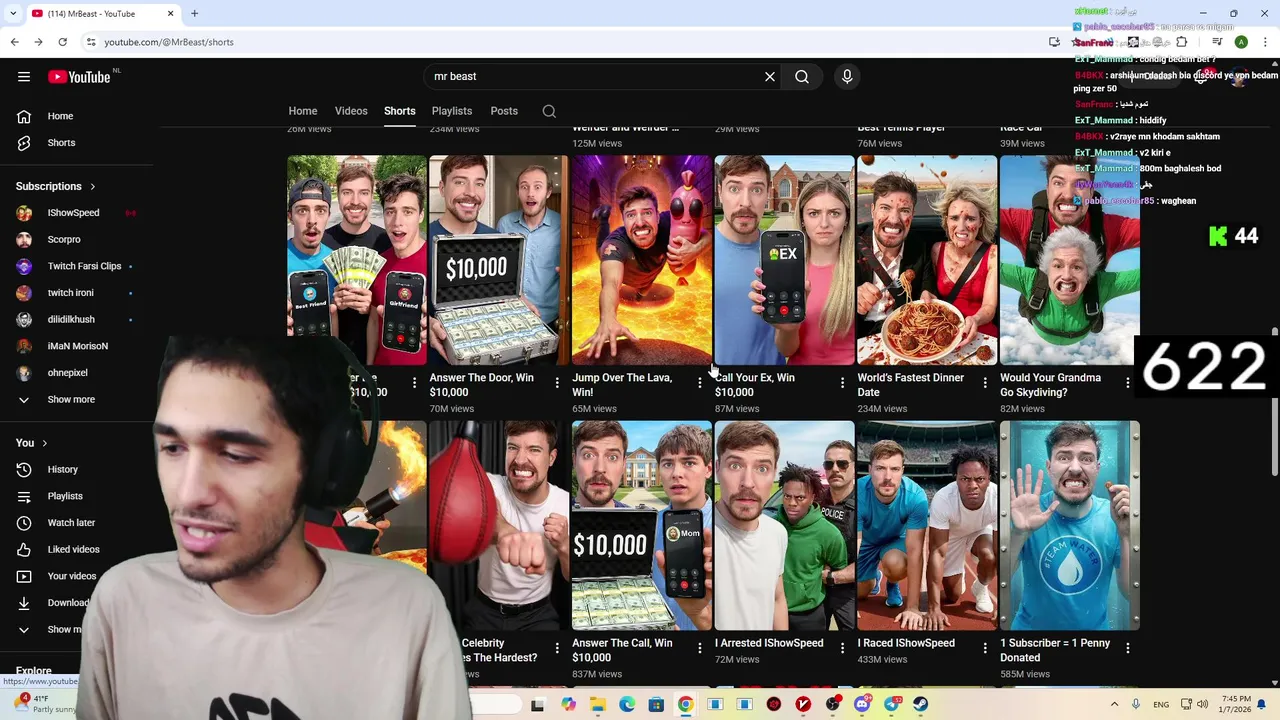Open the Chrome three-dot menu
Screen dimensions: 1280x720
(x=1265, y=42)
